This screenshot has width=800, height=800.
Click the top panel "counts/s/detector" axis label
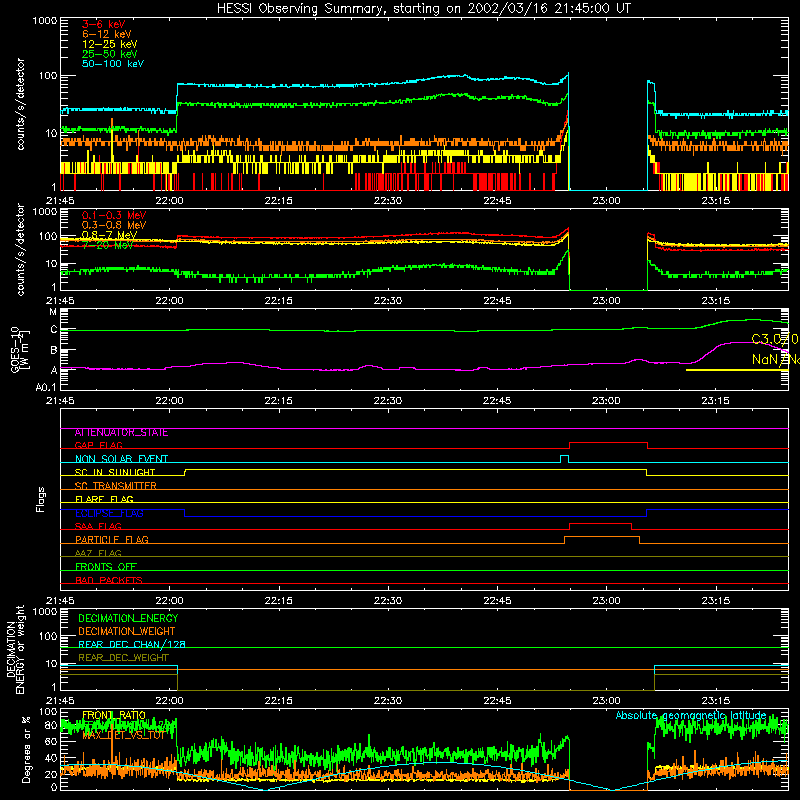[20, 104]
